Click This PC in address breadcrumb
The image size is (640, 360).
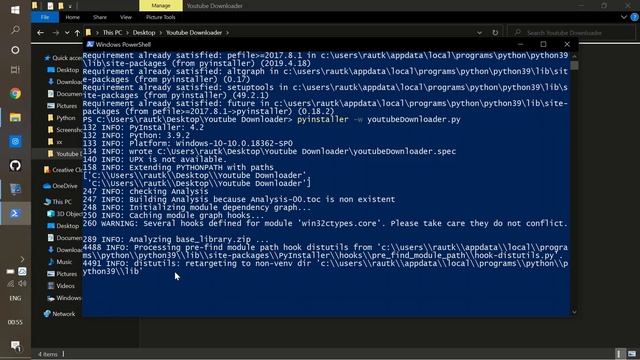tap(112, 33)
